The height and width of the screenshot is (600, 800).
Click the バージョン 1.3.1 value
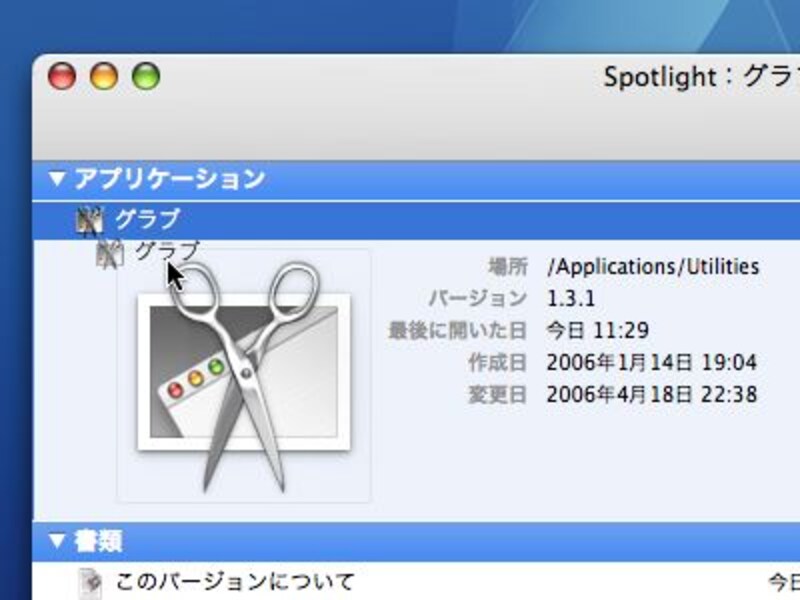pos(572,298)
